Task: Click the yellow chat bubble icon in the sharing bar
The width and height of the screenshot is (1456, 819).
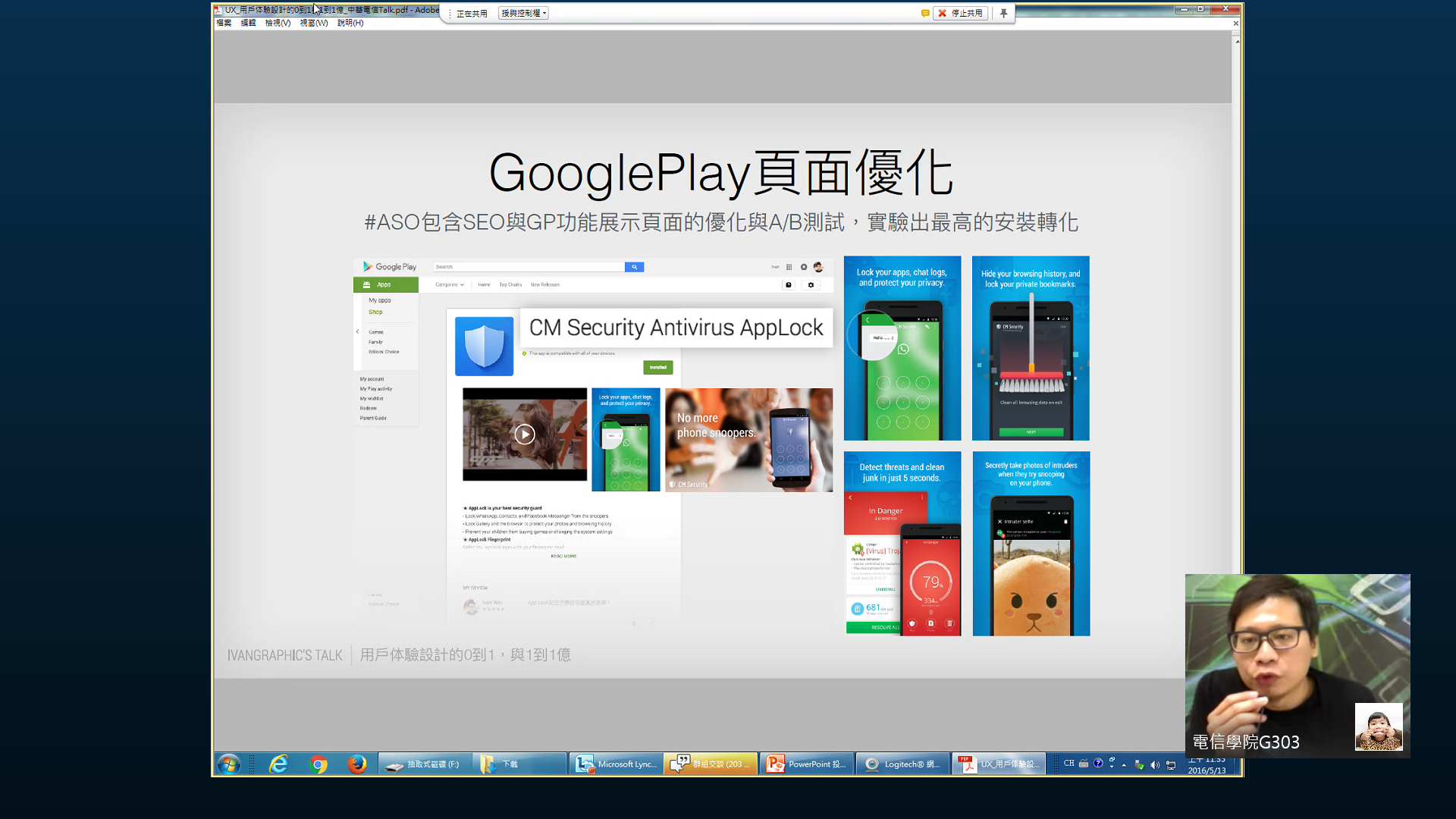Action: pyautogui.click(x=925, y=13)
